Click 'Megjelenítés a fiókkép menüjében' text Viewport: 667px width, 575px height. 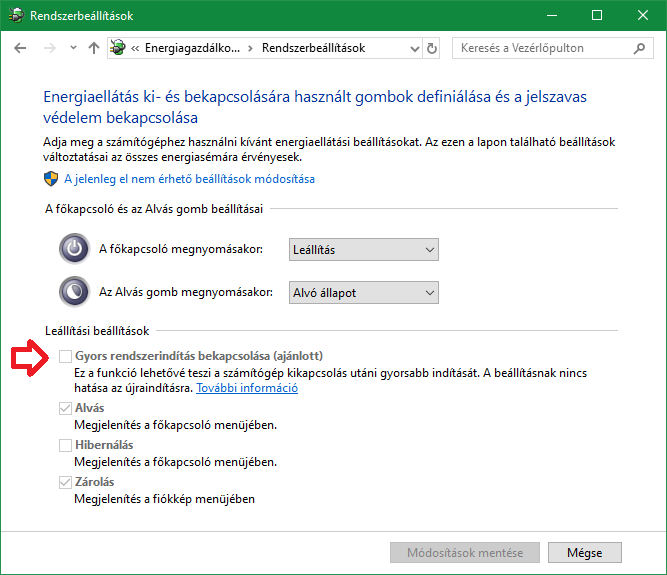pyautogui.click(x=164, y=499)
